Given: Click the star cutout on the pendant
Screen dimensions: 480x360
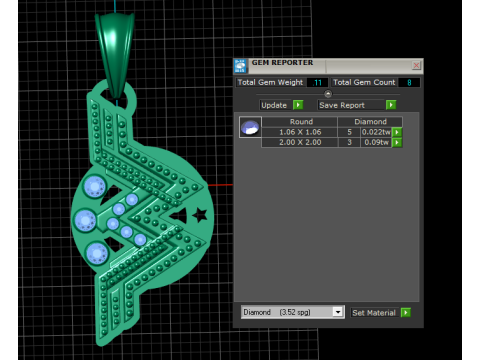Looking at the screenshot, I should (x=200, y=215).
